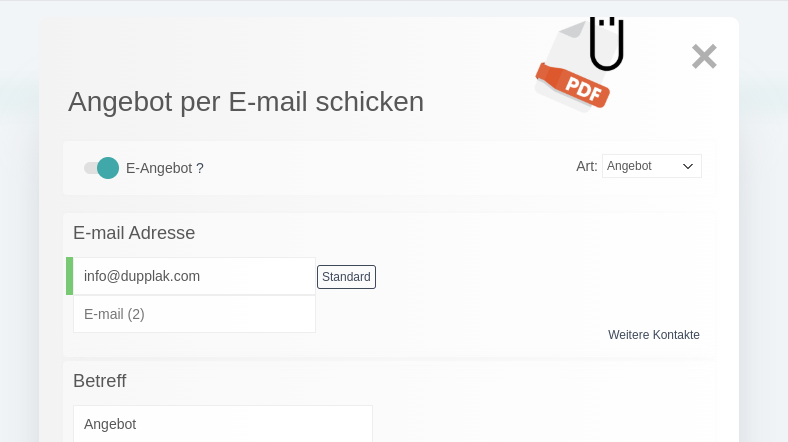Viewport: 788px width, 442px height.
Task: Click the E-mail (2) input field
Action: [x=195, y=314]
